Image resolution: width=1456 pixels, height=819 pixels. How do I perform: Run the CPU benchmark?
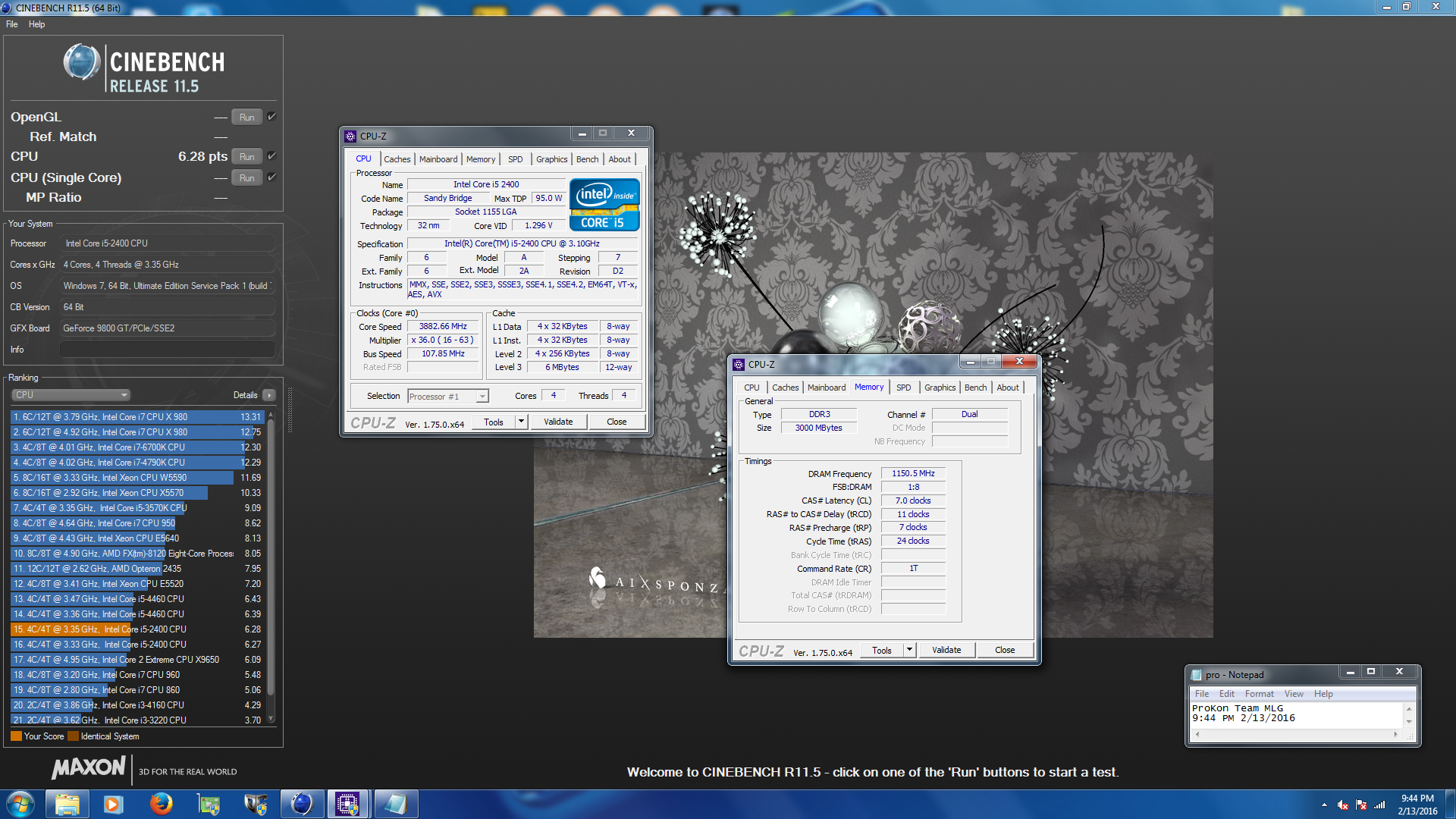(247, 156)
